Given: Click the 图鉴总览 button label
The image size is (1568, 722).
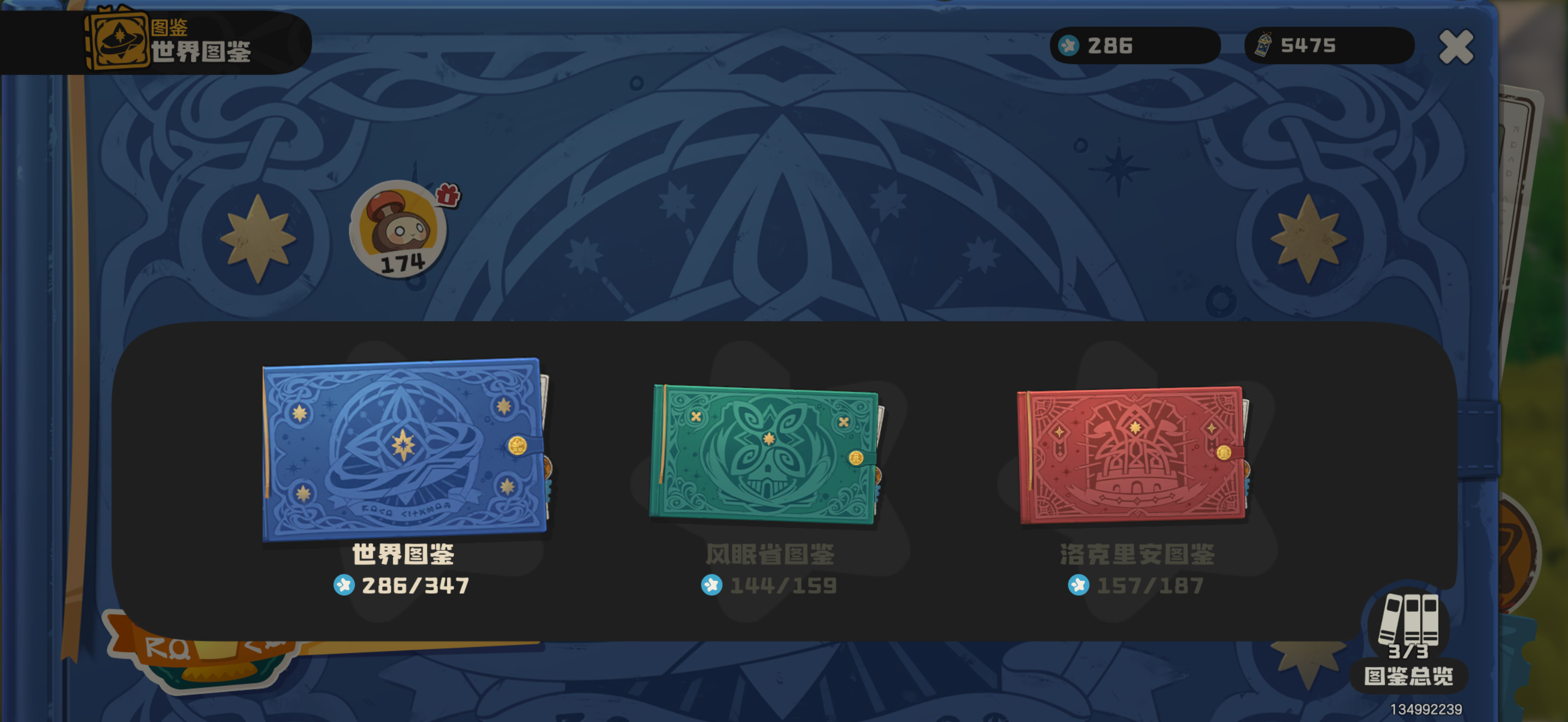Looking at the screenshot, I should [x=1408, y=677].
